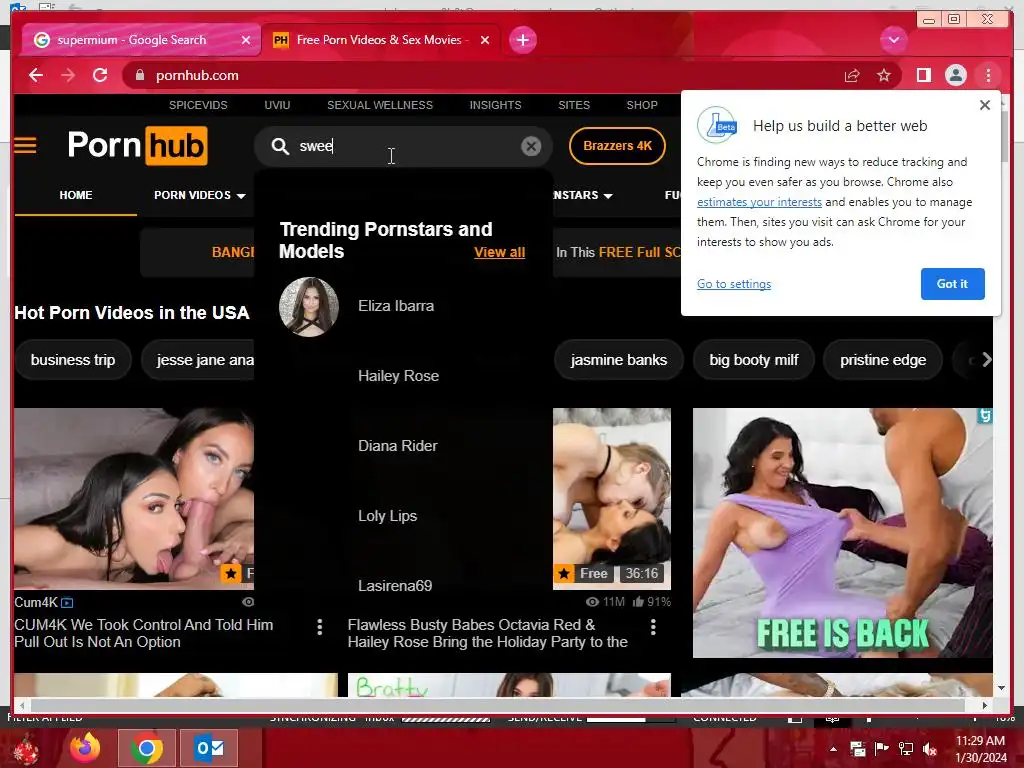The width and height of the screenshot is (1024, 768).
Task: Dismiss the Help us build popup
Action: pyautogui.click(x=985, y=105)
